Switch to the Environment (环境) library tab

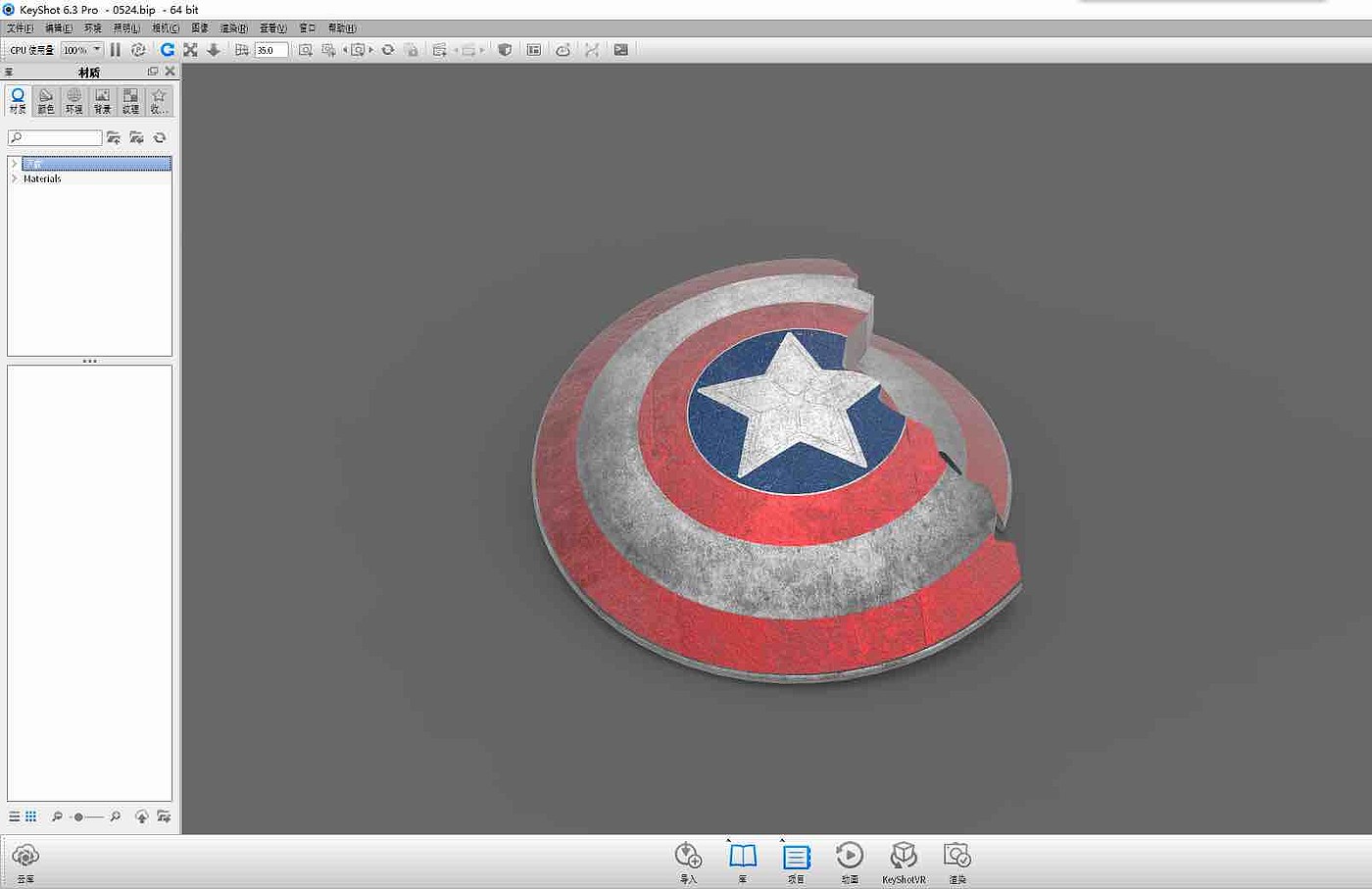73,100
